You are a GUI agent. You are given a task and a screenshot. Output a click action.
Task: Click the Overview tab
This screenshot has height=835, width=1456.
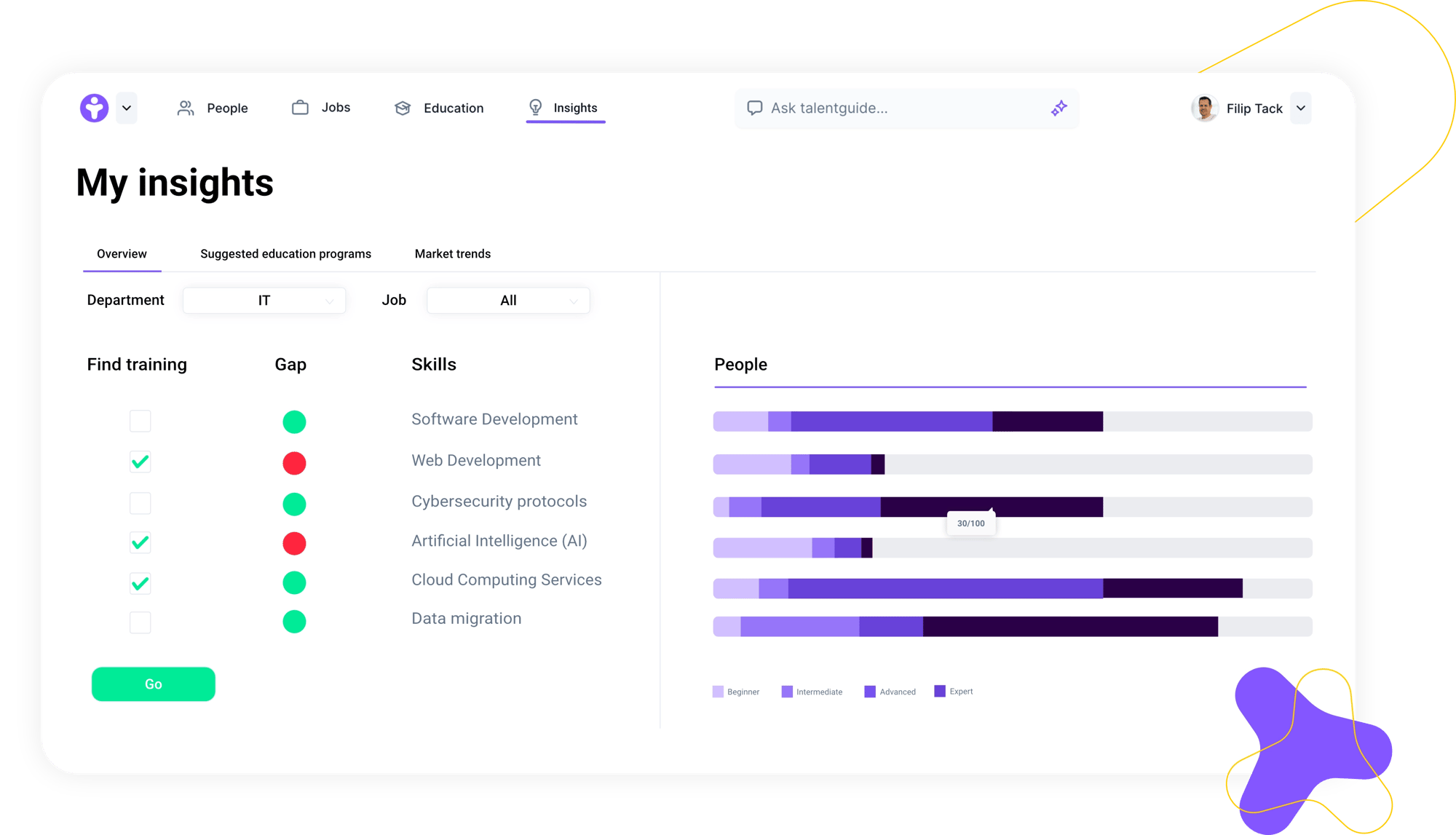click(x=119, y=253)
